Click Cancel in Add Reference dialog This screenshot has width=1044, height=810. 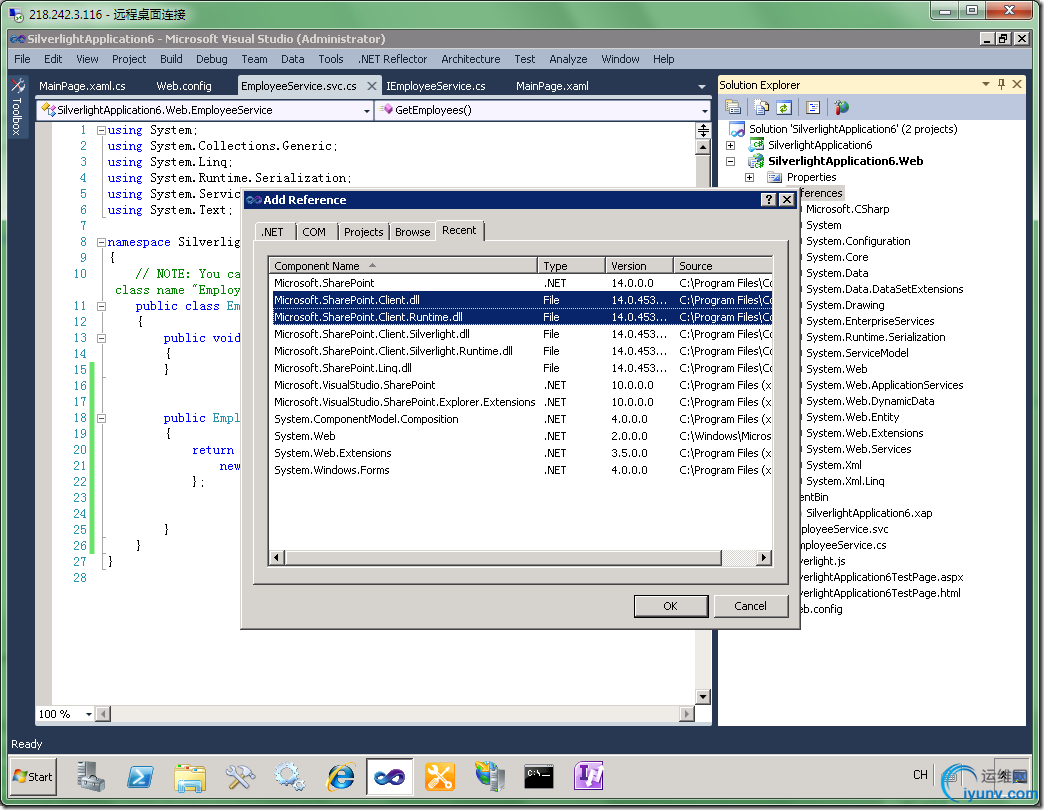click(x=750, y=606)
